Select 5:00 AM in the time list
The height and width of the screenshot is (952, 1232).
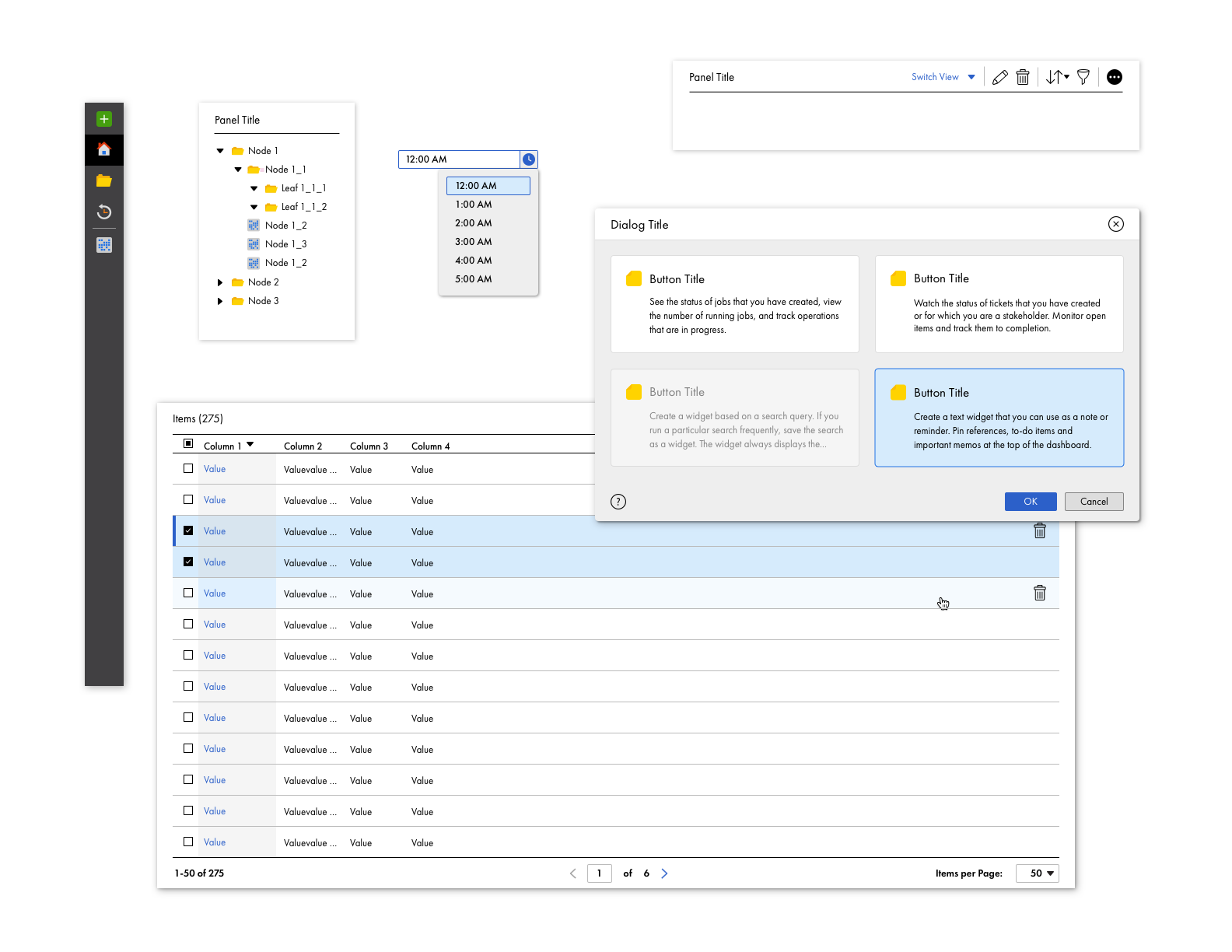click(x=488, y=279)
